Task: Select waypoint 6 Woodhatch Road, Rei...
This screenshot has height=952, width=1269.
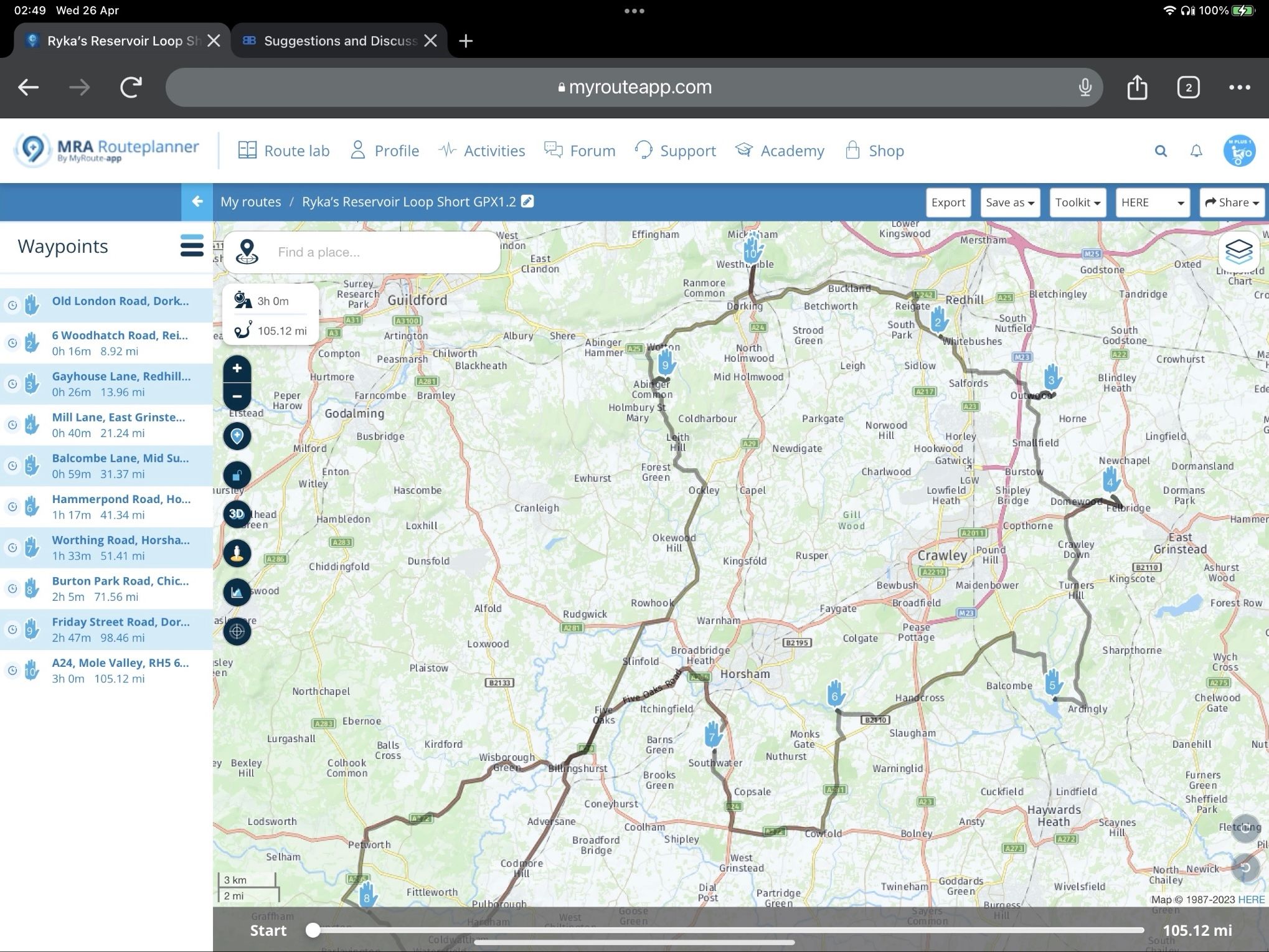Action: coord(106,343)
